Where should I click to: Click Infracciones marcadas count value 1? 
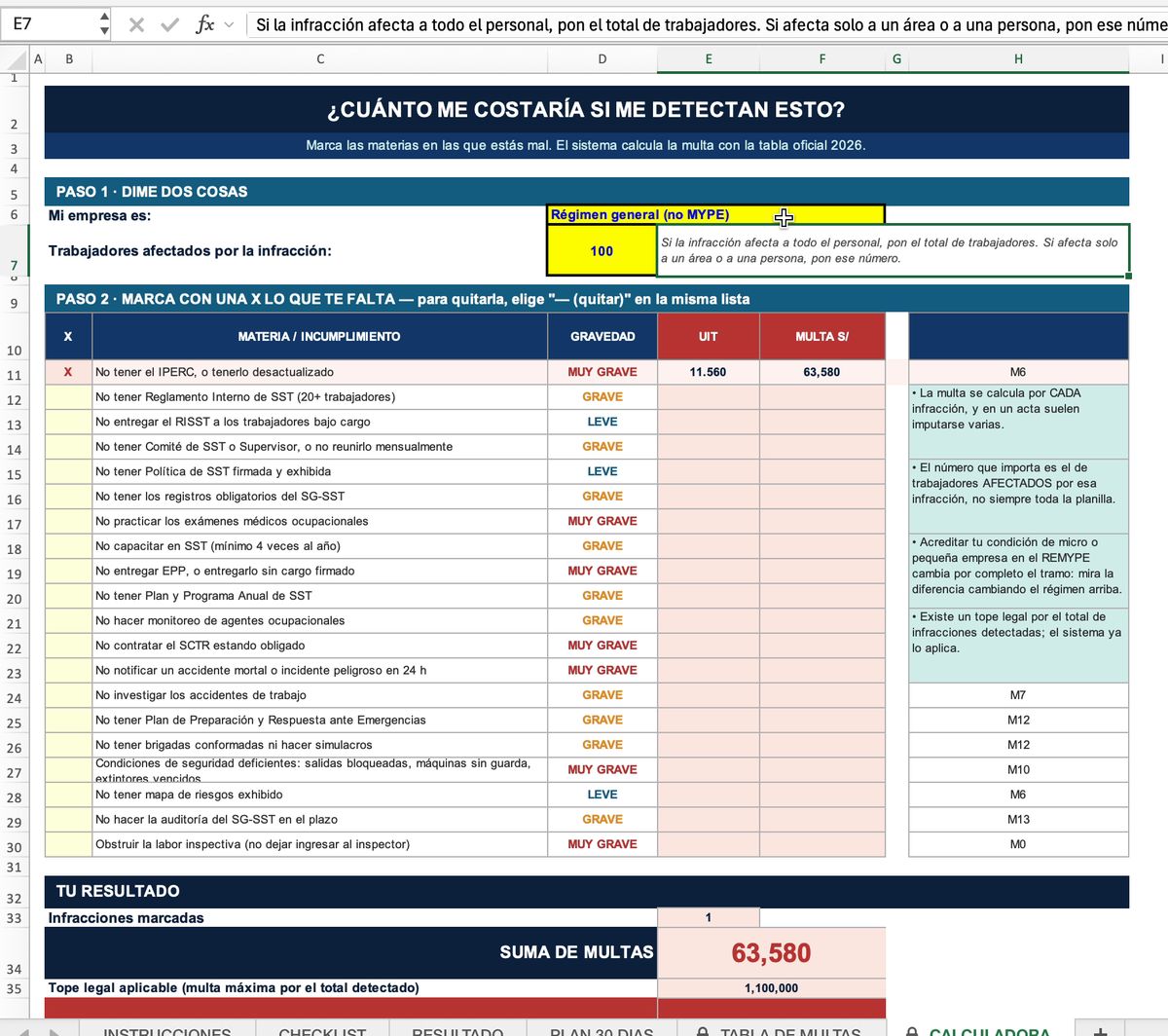click(709, 917)
